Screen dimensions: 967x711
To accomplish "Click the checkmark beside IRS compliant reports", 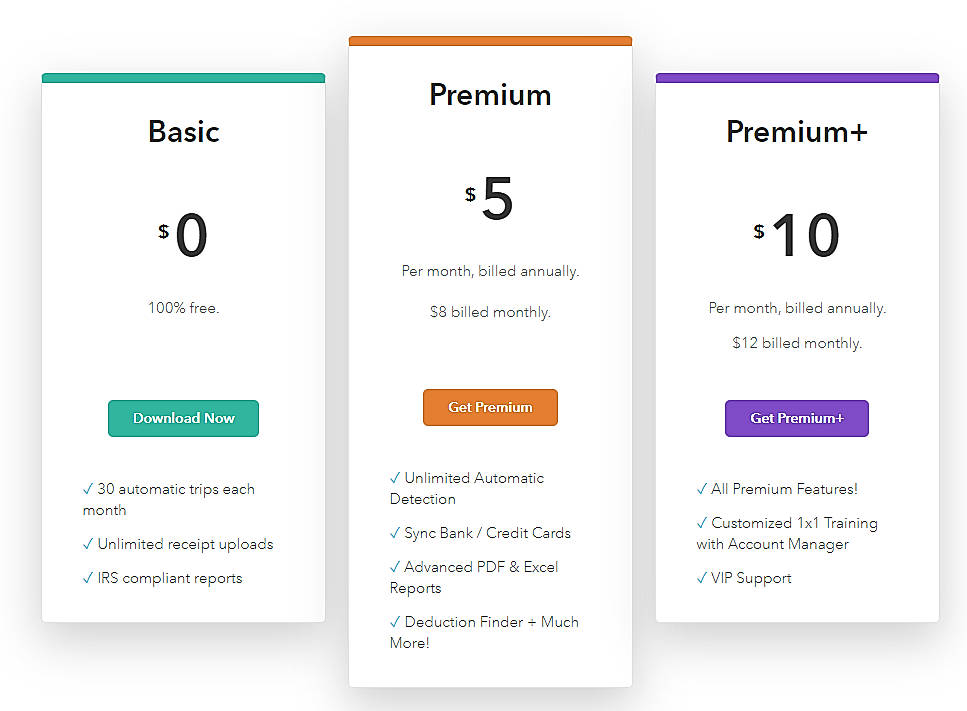I will pyautogui.click(x=88, y=578).
